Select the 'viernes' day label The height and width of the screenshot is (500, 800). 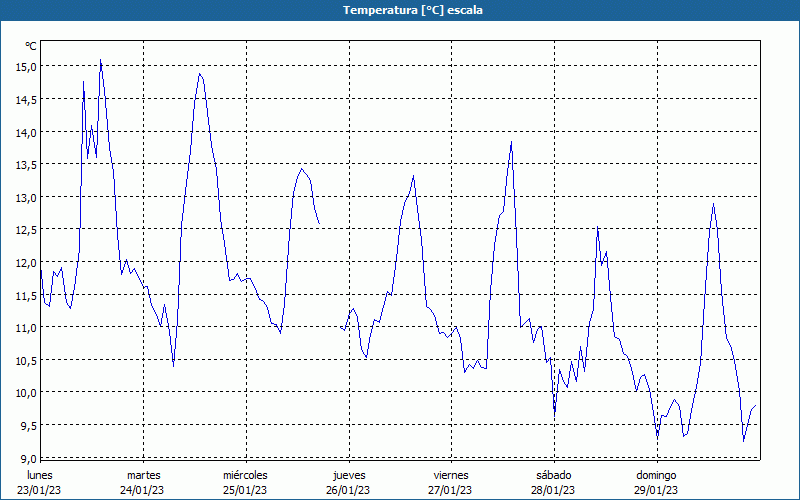tap(451, 475)
